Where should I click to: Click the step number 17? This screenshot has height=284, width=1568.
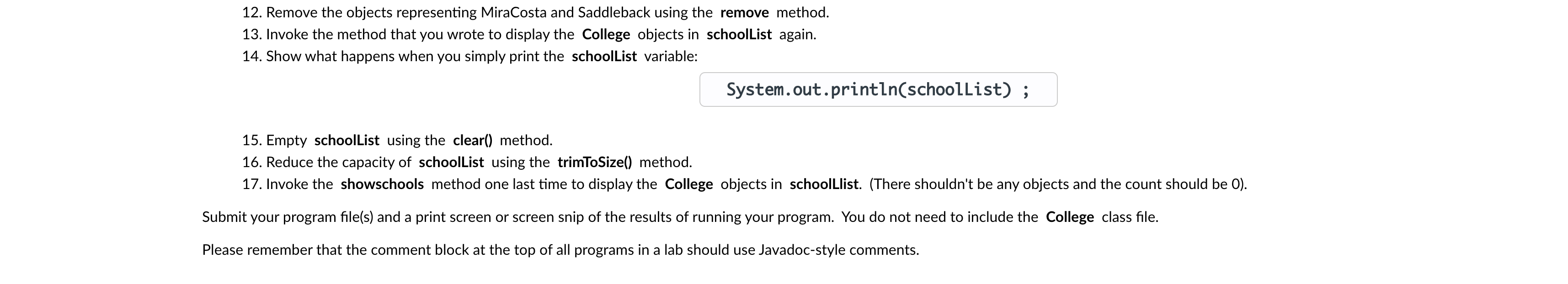pos(252,184)
